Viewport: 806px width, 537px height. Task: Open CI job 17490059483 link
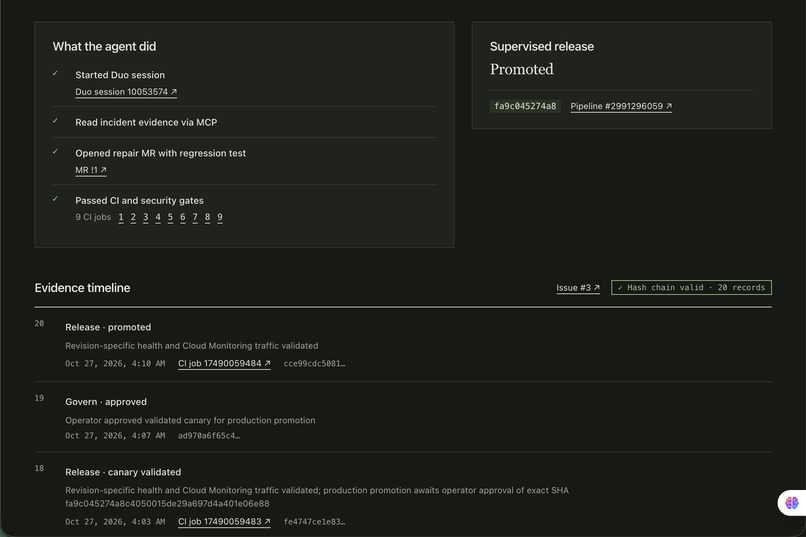click(x=224, y=522)
